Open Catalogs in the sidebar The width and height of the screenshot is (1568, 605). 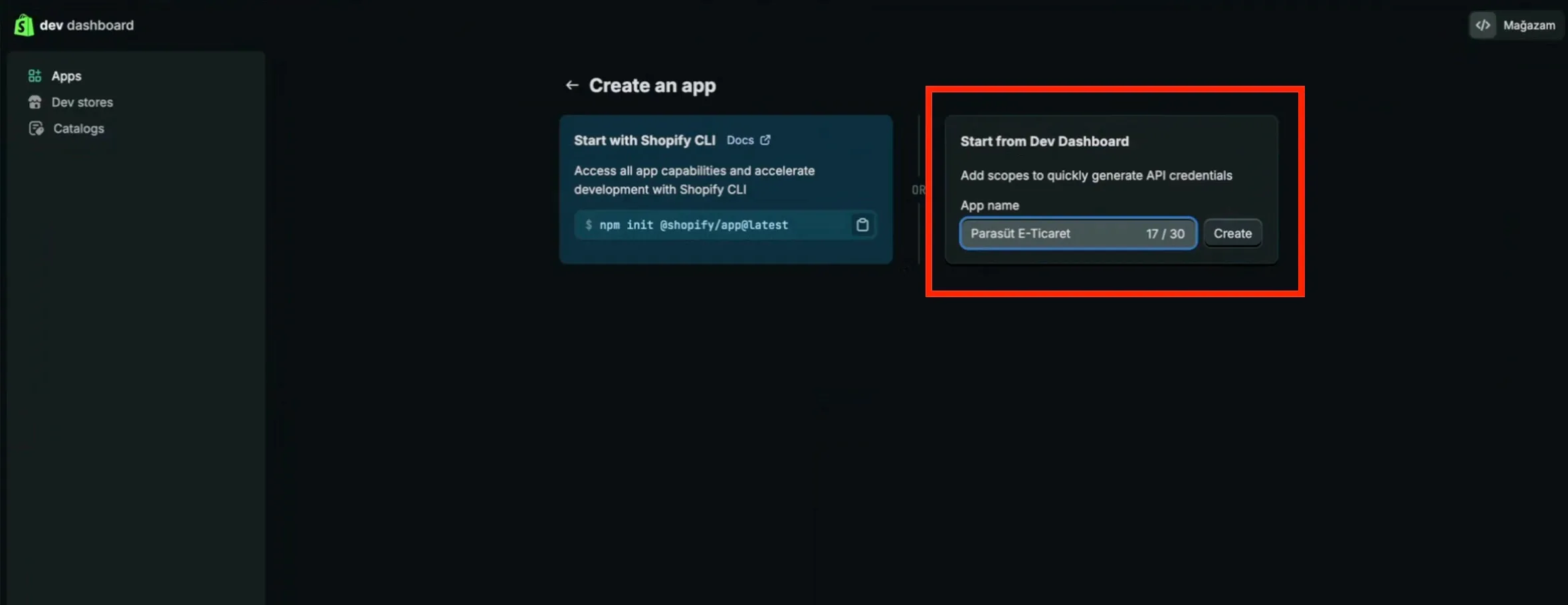point(78,128)
